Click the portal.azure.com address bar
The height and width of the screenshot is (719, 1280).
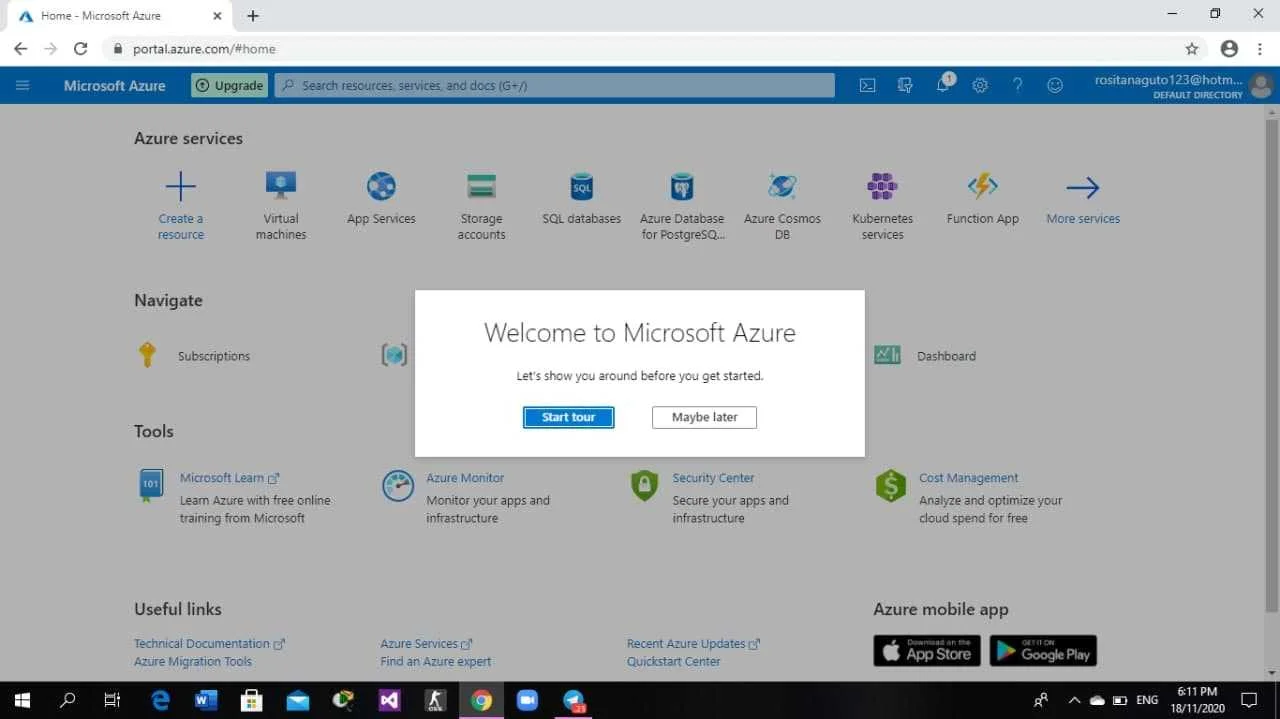[655, 48]
